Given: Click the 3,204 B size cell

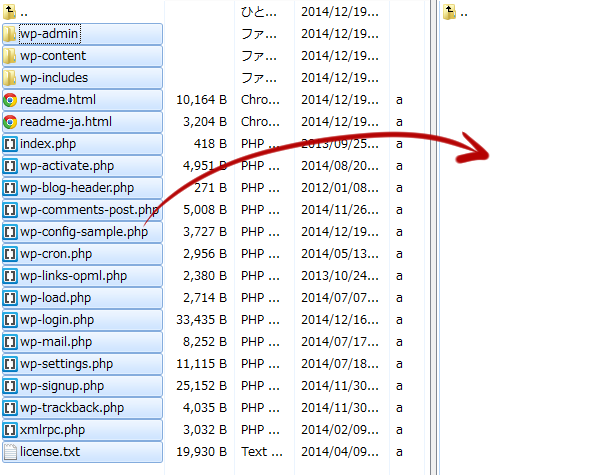Looking at the screenshot, I should [205, 122].
